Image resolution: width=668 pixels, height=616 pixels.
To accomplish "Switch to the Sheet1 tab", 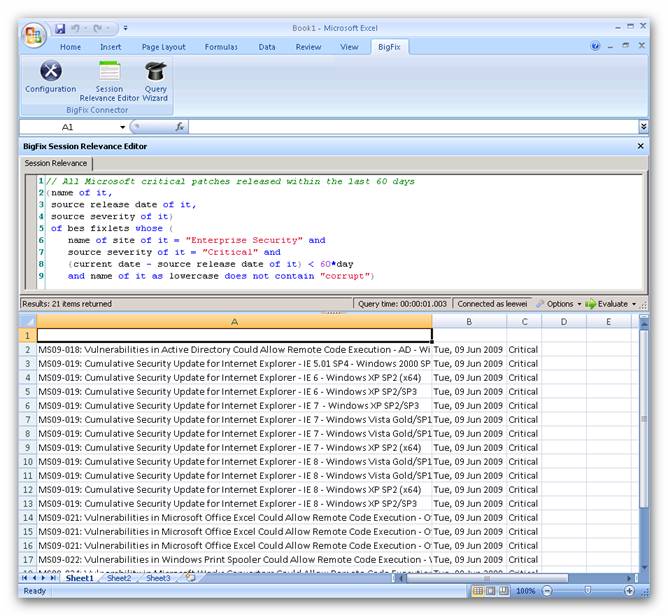I will (x=80, y=578).
